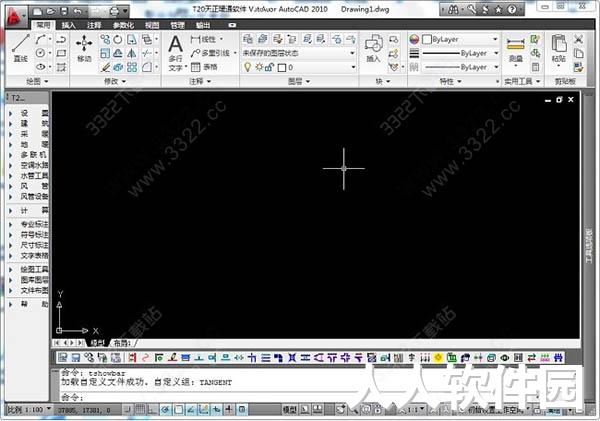Expand the 图层 panel title dropdown
The image size is (600, 421).
(x=299, y=81)
